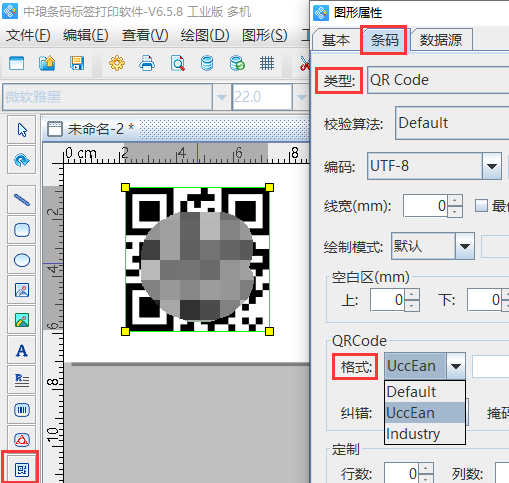Click the database settings icon
The height and width of the screenshot is (483, 509).
tap(207, 63)
